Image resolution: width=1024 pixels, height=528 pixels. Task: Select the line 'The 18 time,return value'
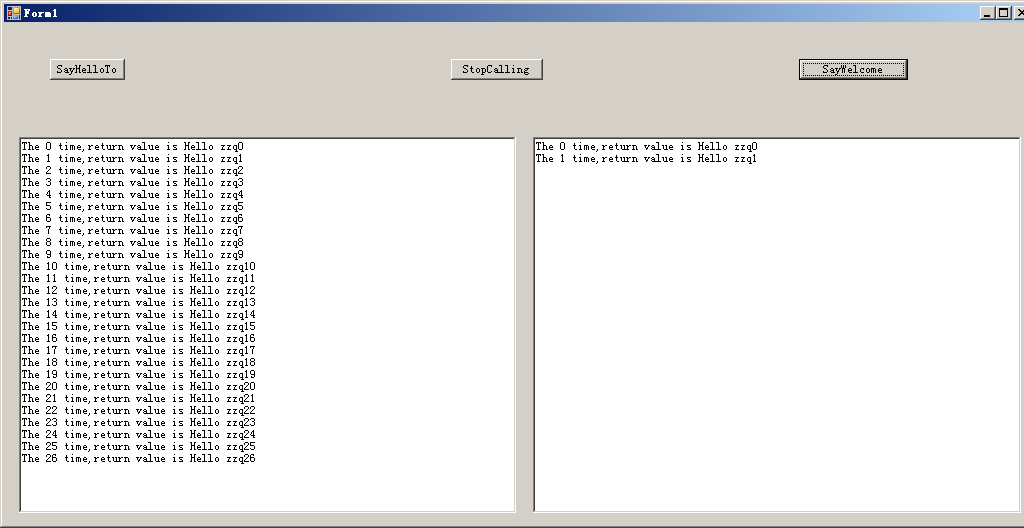(x=138, y=362)
